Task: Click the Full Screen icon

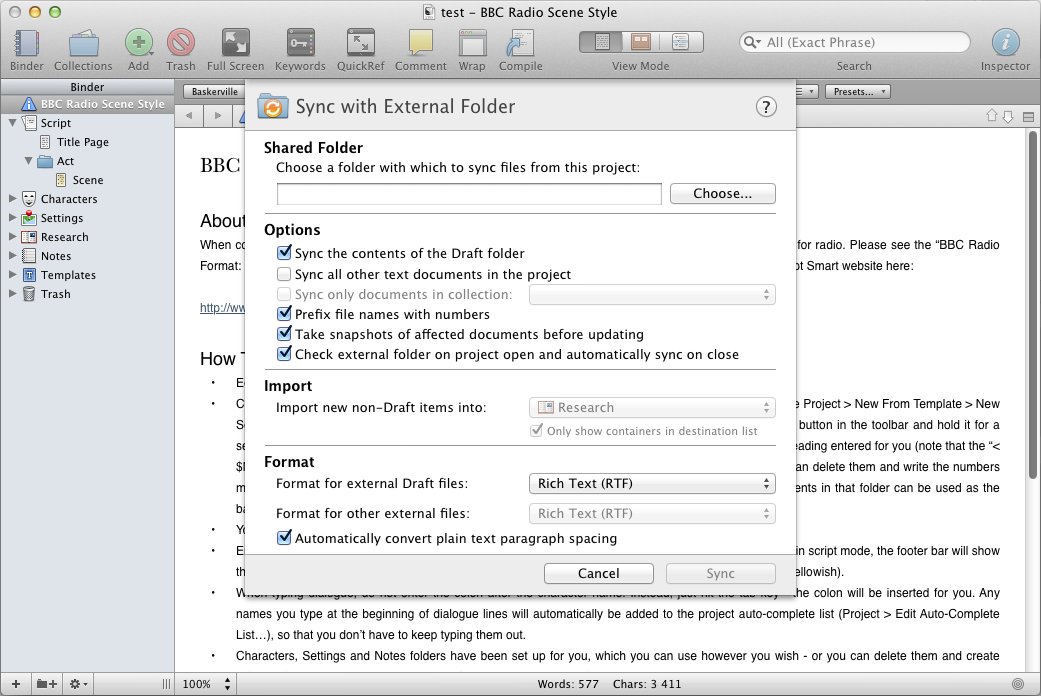Action: [235, 43]
